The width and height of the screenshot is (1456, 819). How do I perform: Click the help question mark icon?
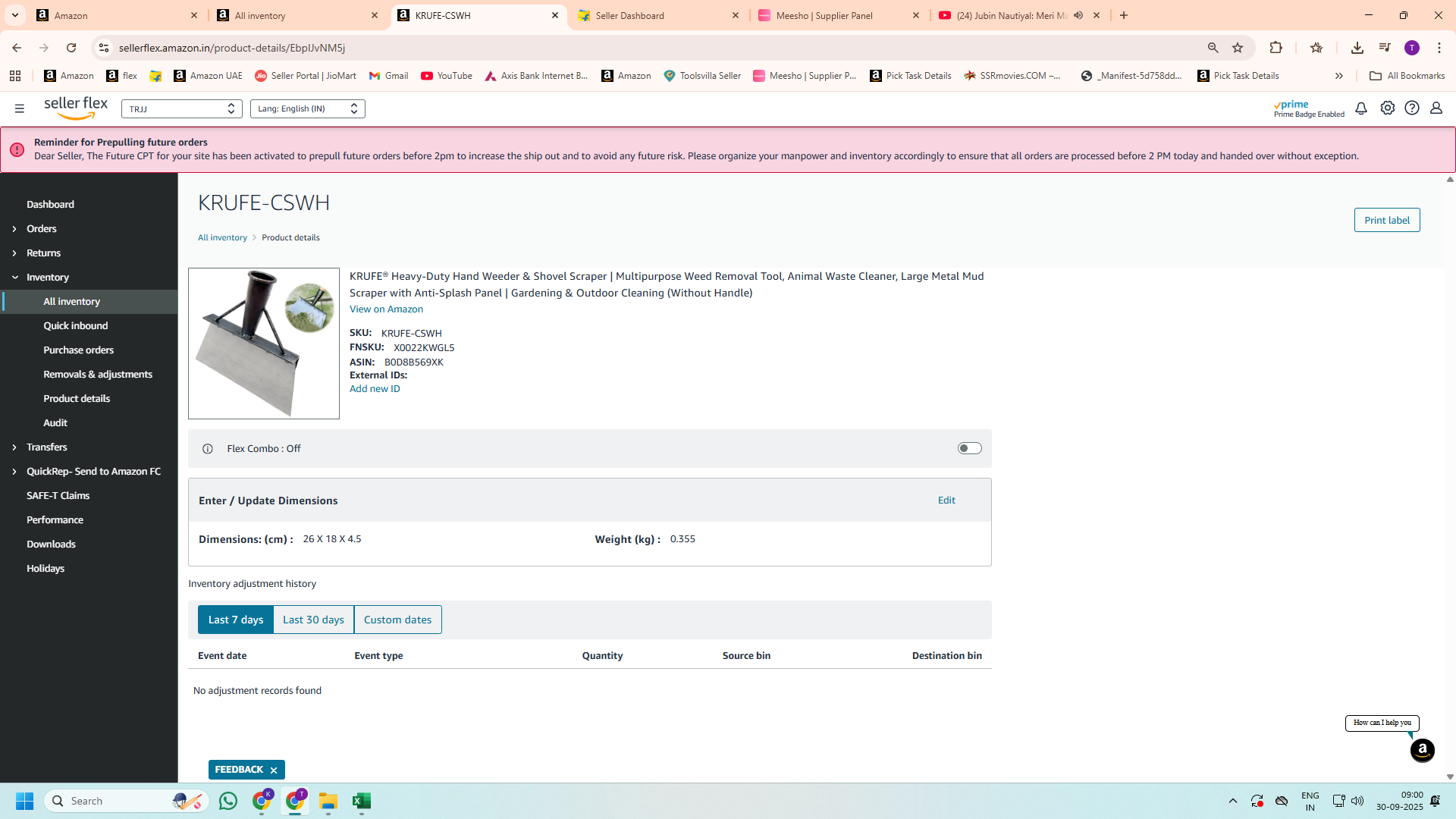point(1411,108)
